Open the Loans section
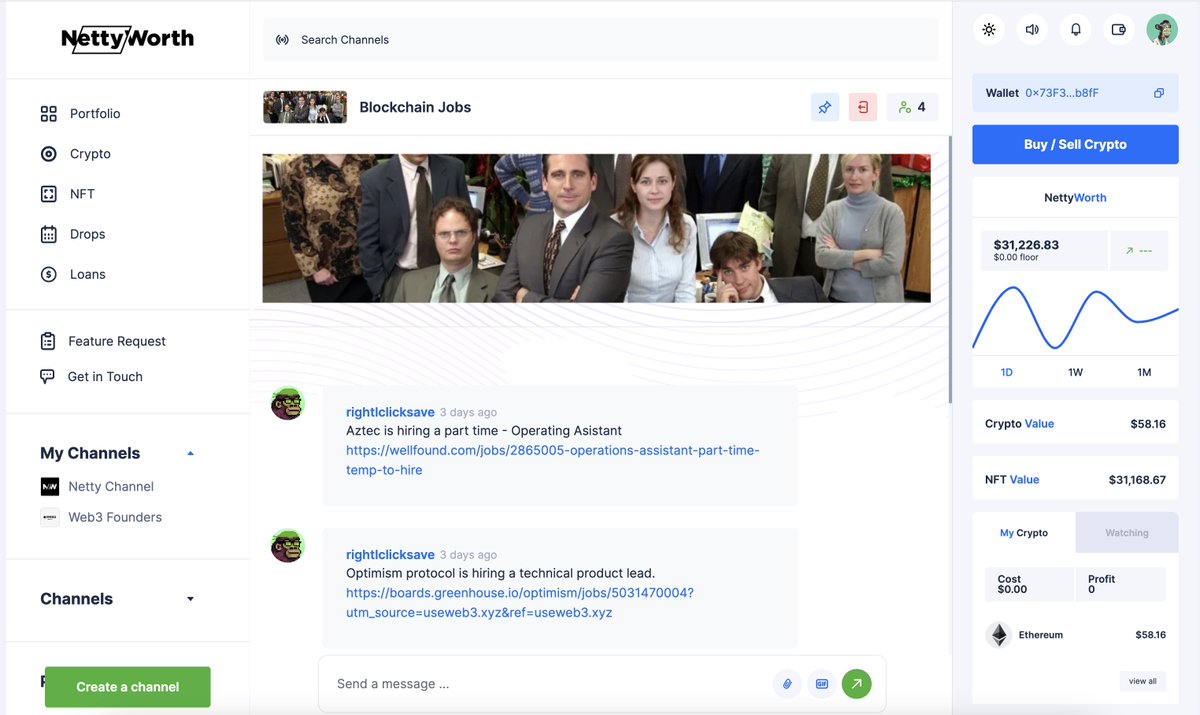This screenshot has width=1200, height=715. 87,274
